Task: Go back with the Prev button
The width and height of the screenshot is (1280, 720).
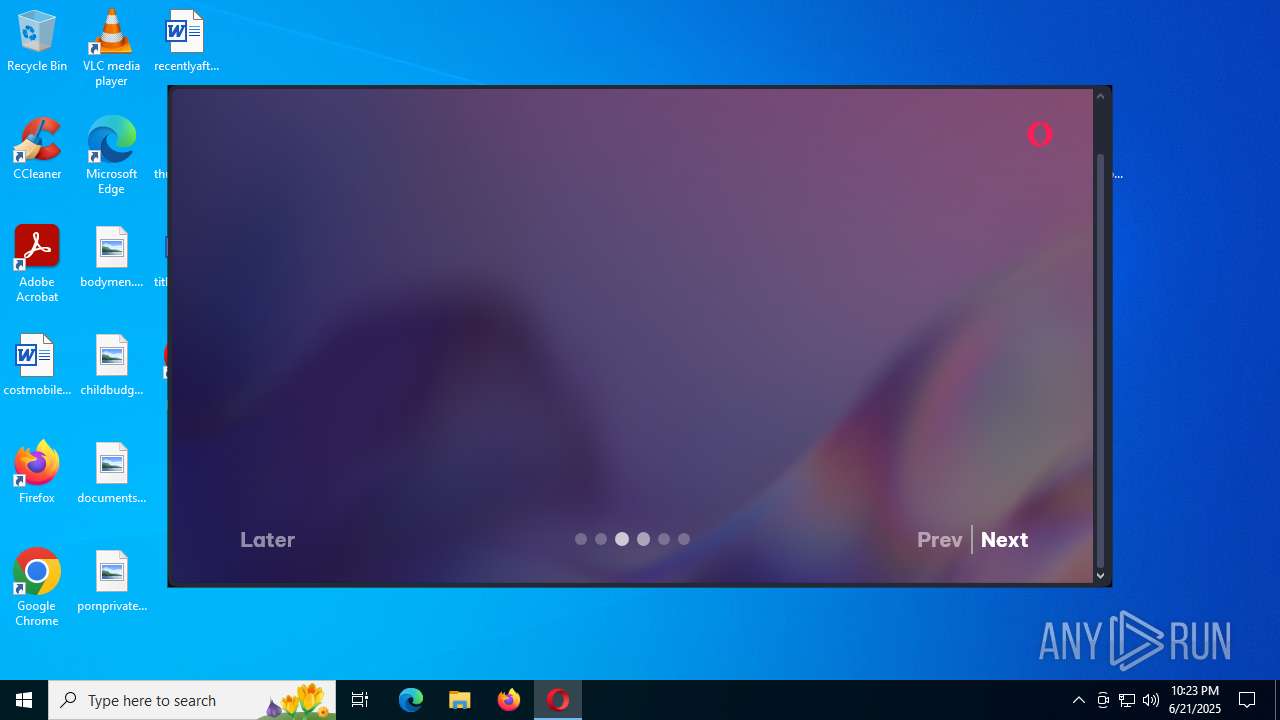Action: tap(939, 540)
